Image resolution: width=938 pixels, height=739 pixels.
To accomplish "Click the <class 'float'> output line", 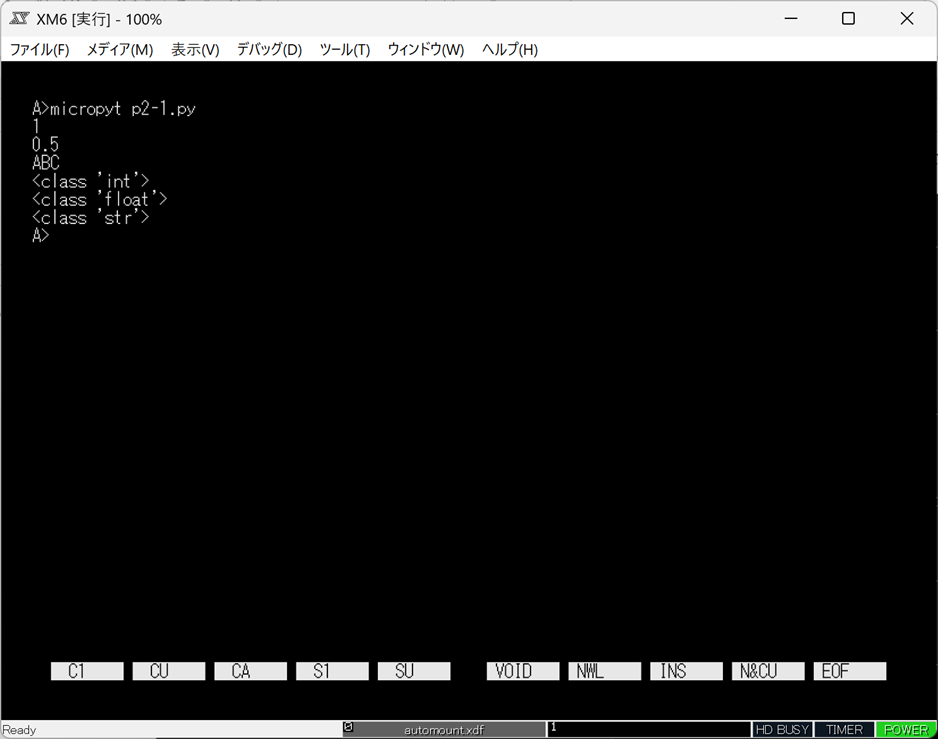I will [99, 199].
